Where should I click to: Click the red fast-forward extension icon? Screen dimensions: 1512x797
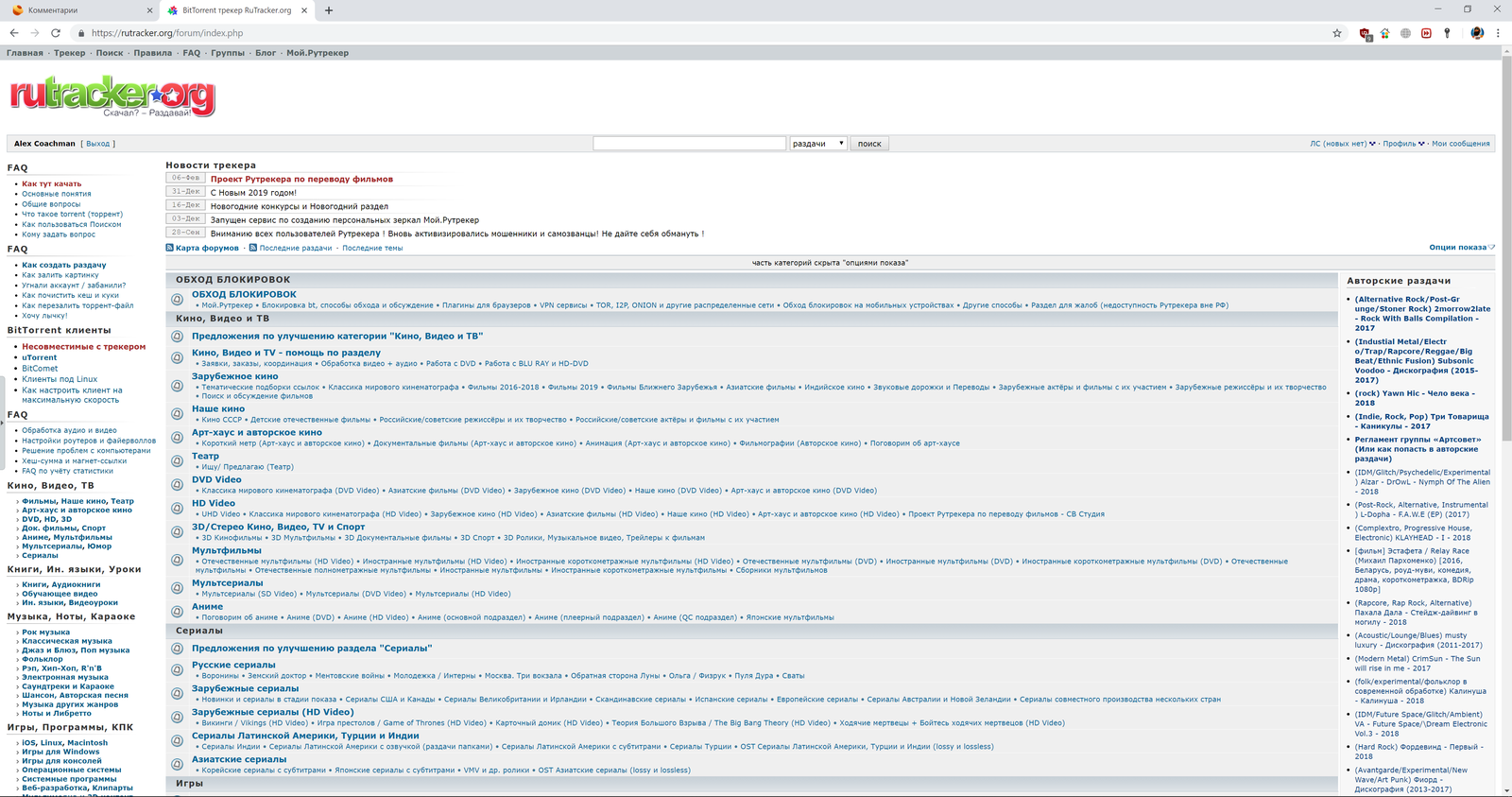(x=1426, y=33)
